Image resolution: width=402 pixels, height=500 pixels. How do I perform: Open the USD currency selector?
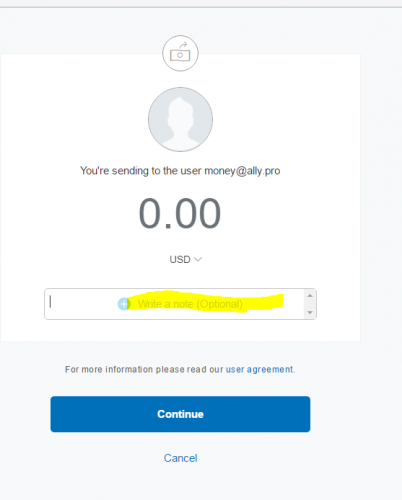point(186,259)
